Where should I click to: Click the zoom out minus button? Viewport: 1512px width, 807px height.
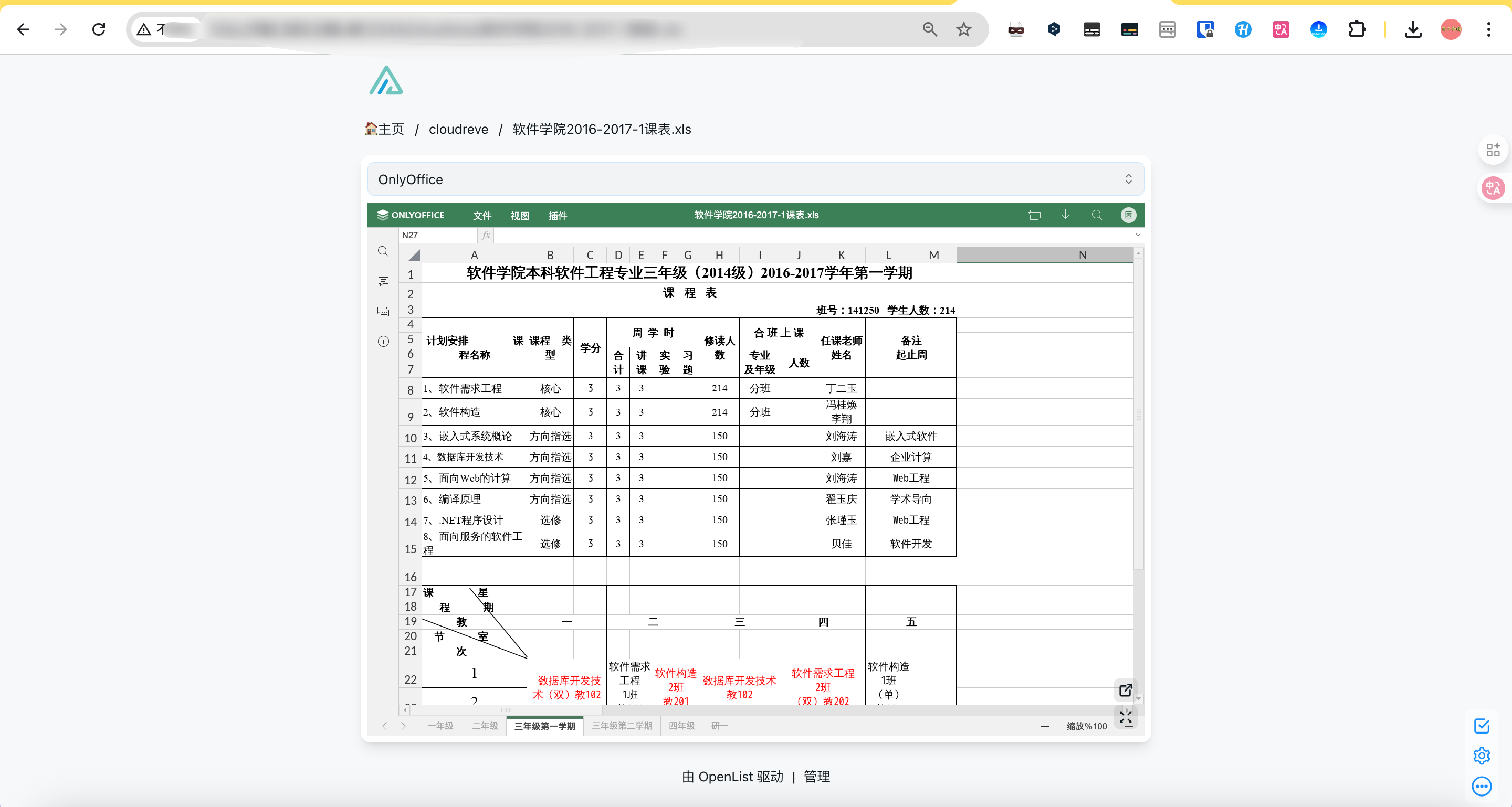[1044, 727]
